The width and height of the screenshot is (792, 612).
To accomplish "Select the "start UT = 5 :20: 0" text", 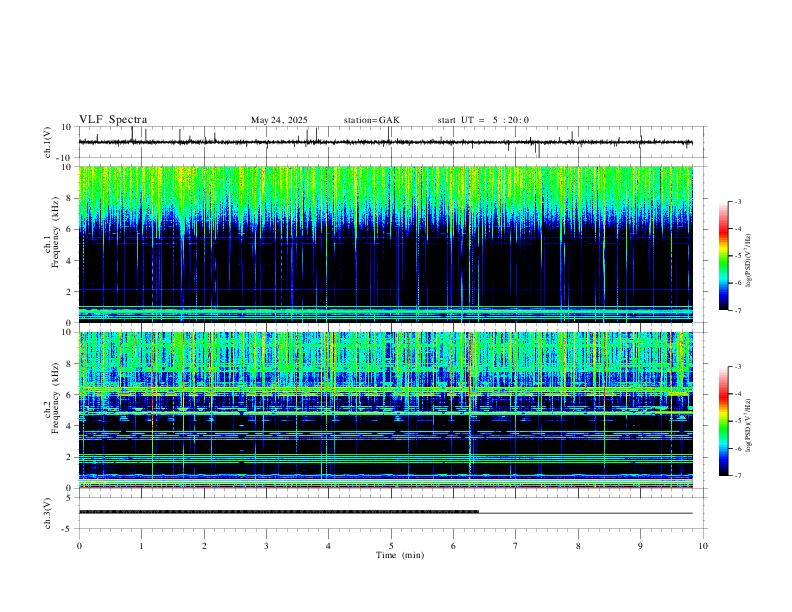I will coord(483,120).
